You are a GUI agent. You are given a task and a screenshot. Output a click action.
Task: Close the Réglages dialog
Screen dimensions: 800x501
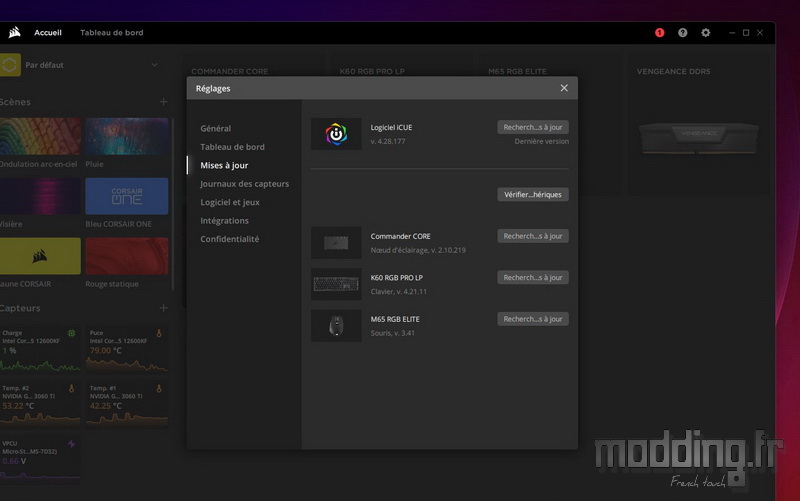point(564,88)
